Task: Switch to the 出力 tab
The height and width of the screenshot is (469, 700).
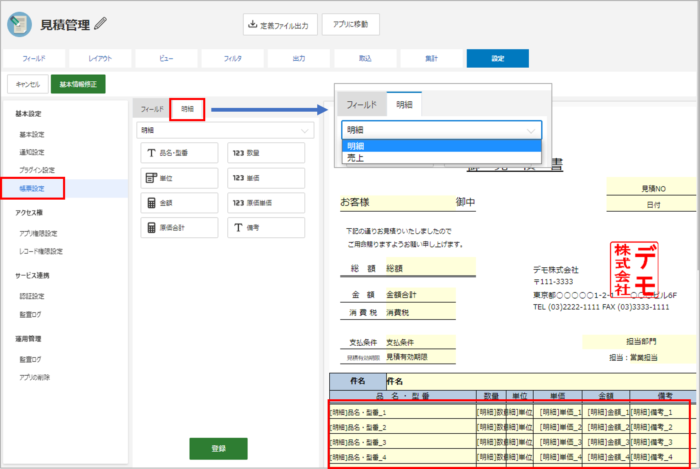Action: (299, 58)
